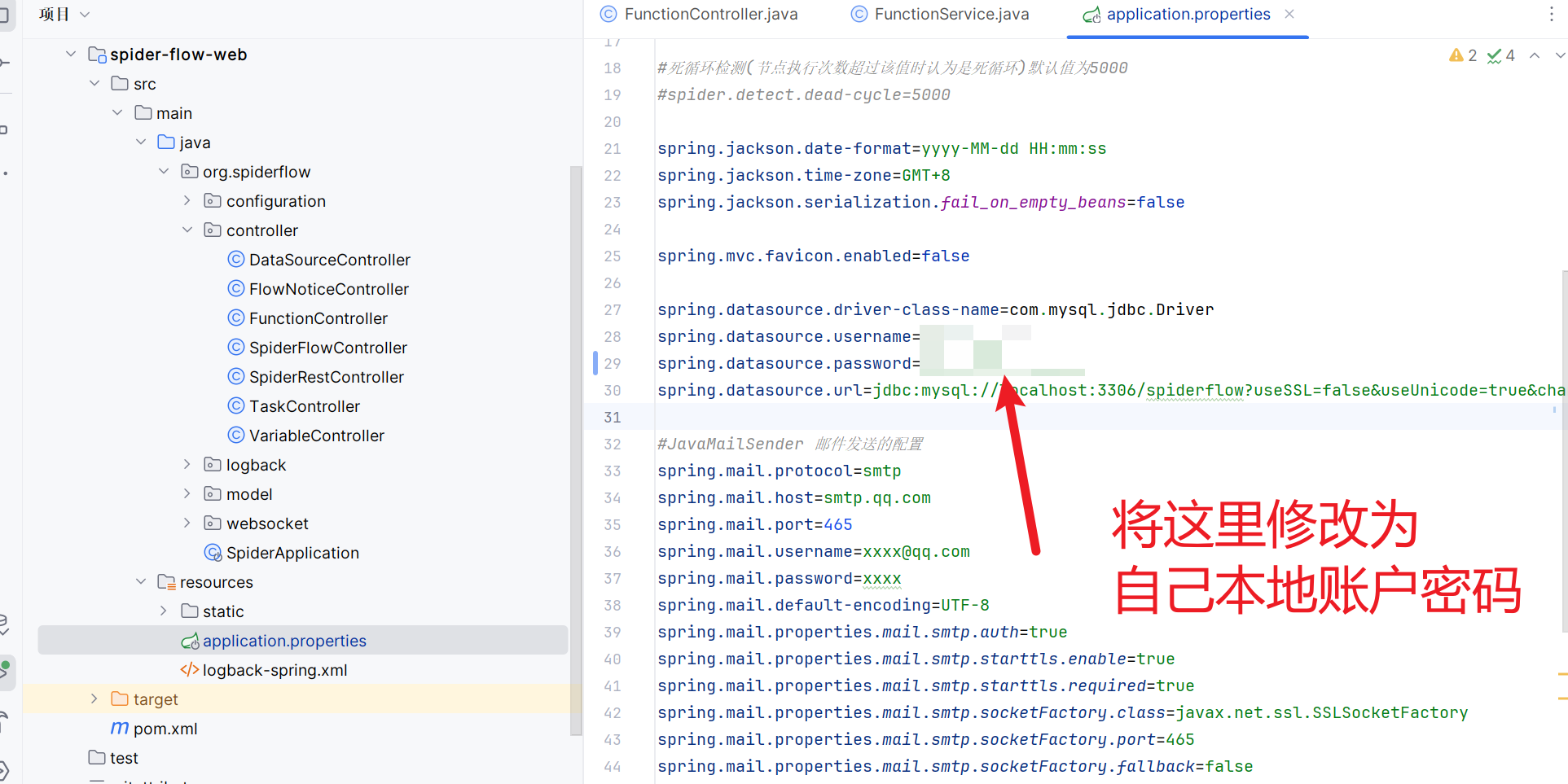Switch to FunctionController.java tab
Image resolution: width=1568 pixels, height=784 pixels.
tap(699, 15)
